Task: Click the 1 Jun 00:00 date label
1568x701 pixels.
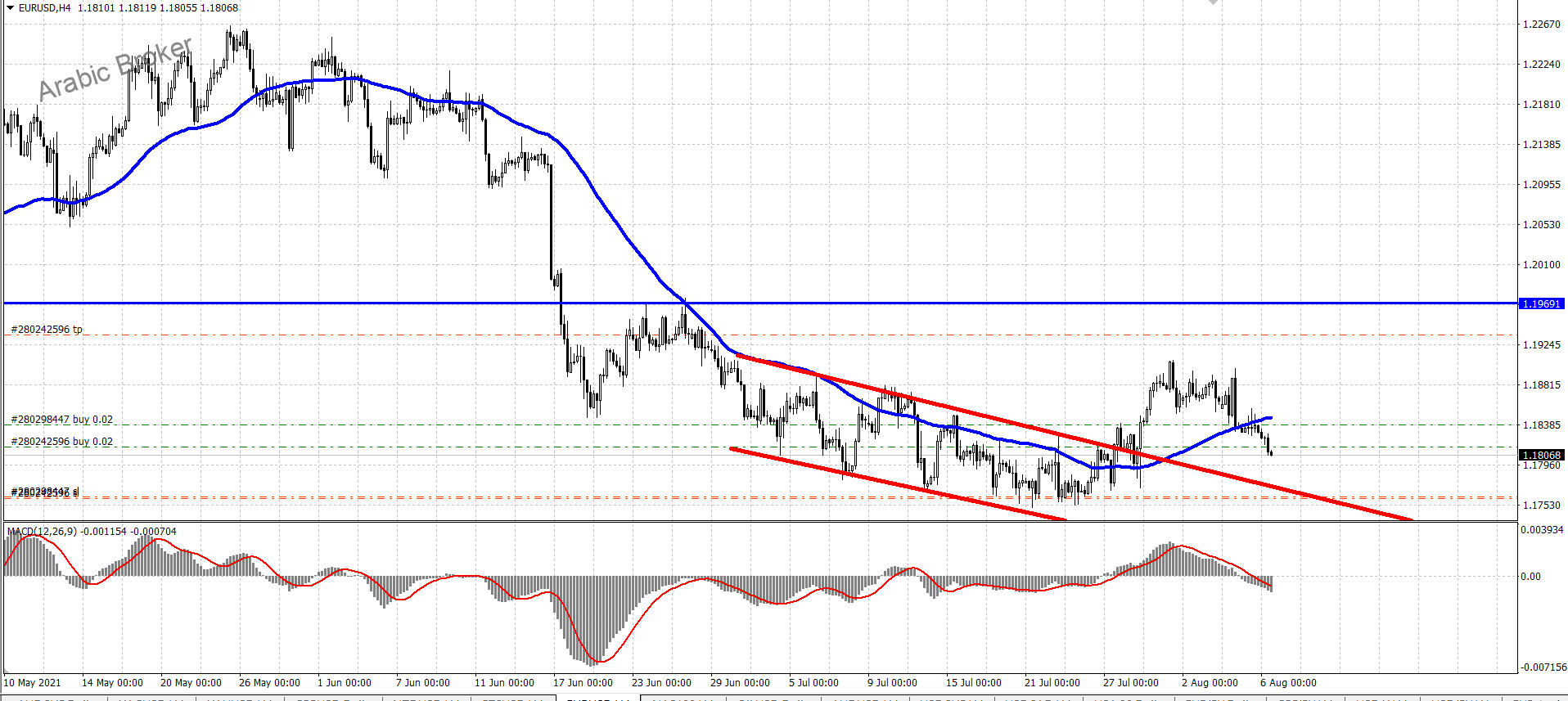Action: tap(345, 683)
